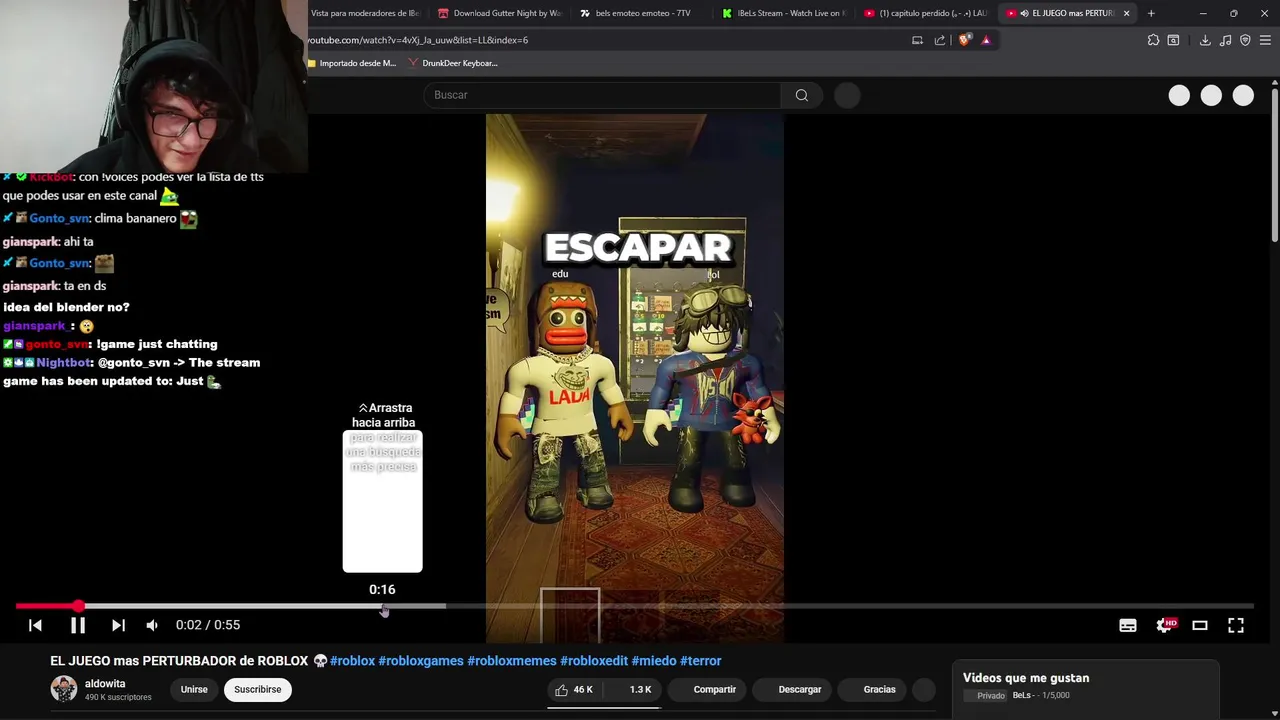Subscribe via the Suscribirse button
The width and height of the screenshot is (1280, 720).
click(x=258, y=689)
